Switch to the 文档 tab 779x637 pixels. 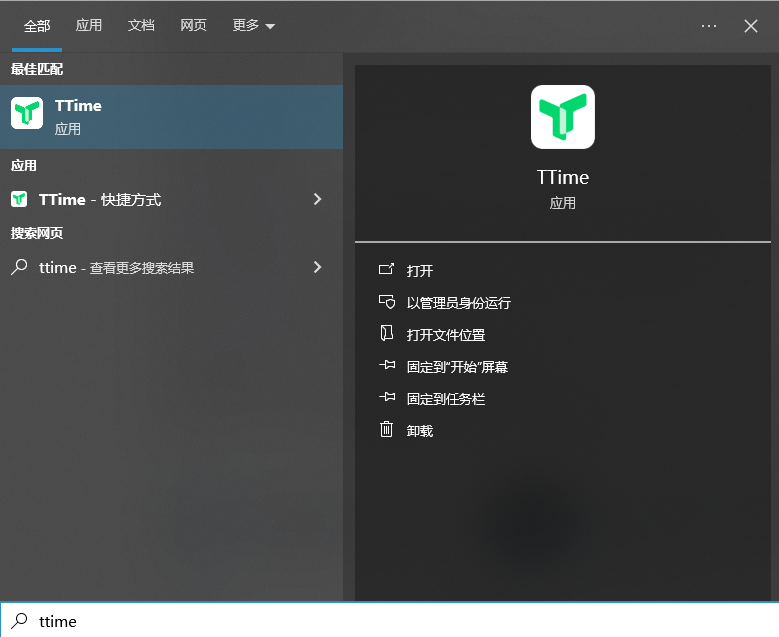[x=141, y=26]
